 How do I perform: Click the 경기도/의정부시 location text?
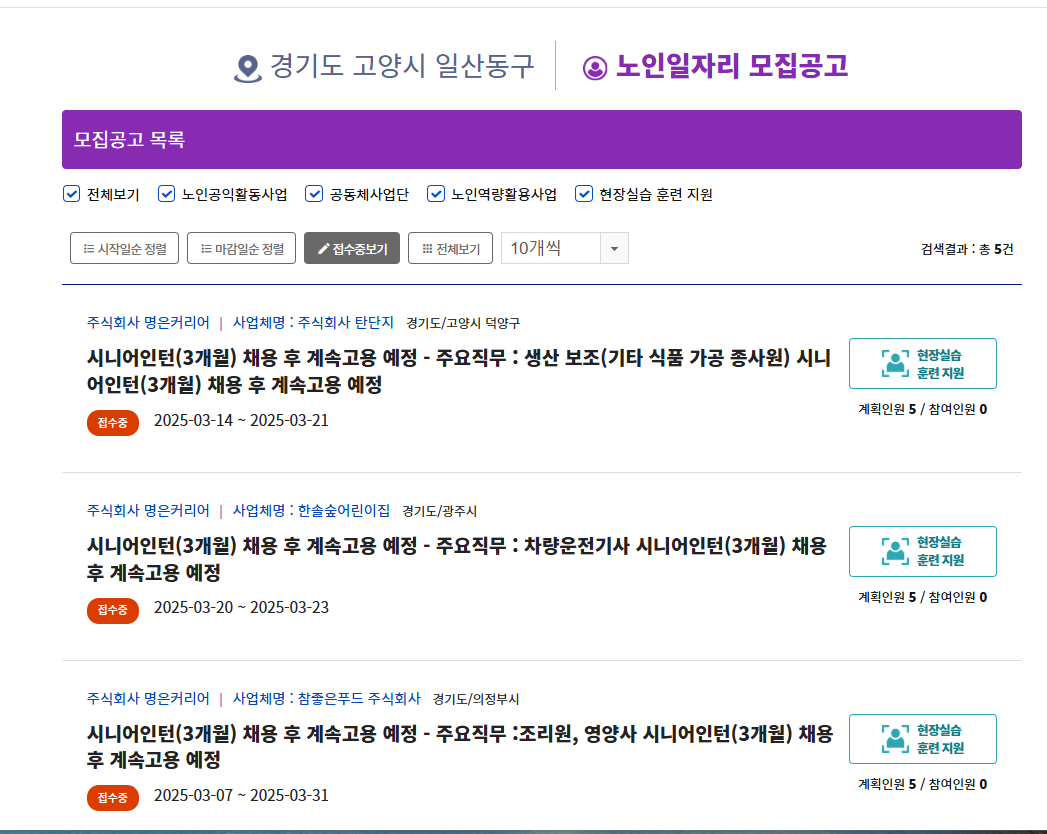pos(475,699)
